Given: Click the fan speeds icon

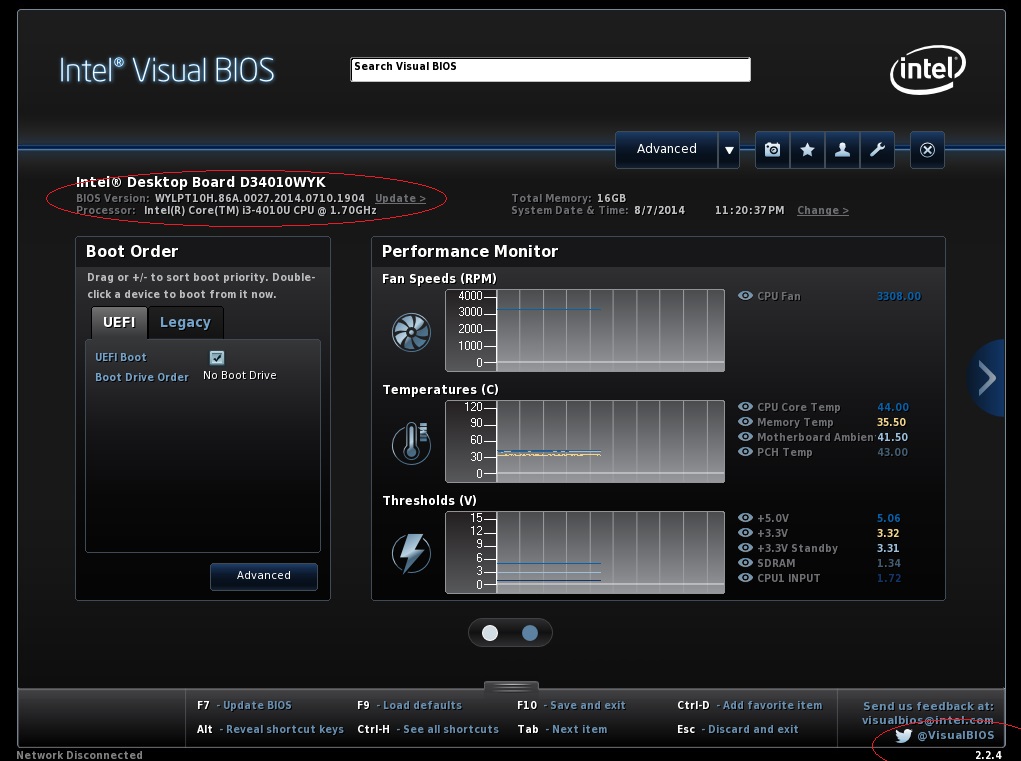Looking at the screenshot, I should point(411,331).
